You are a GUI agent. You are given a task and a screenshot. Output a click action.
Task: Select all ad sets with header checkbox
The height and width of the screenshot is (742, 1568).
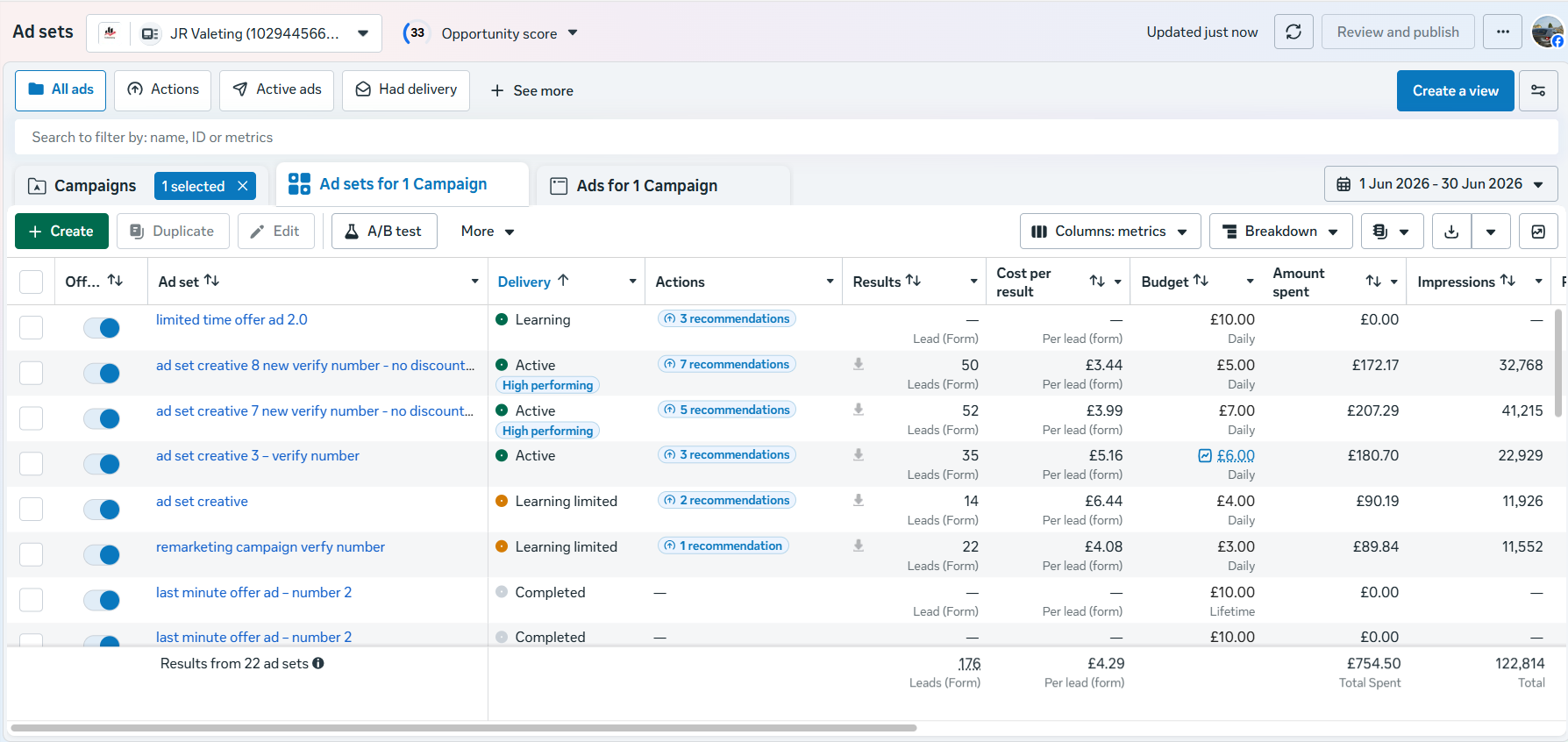point(32,282)
